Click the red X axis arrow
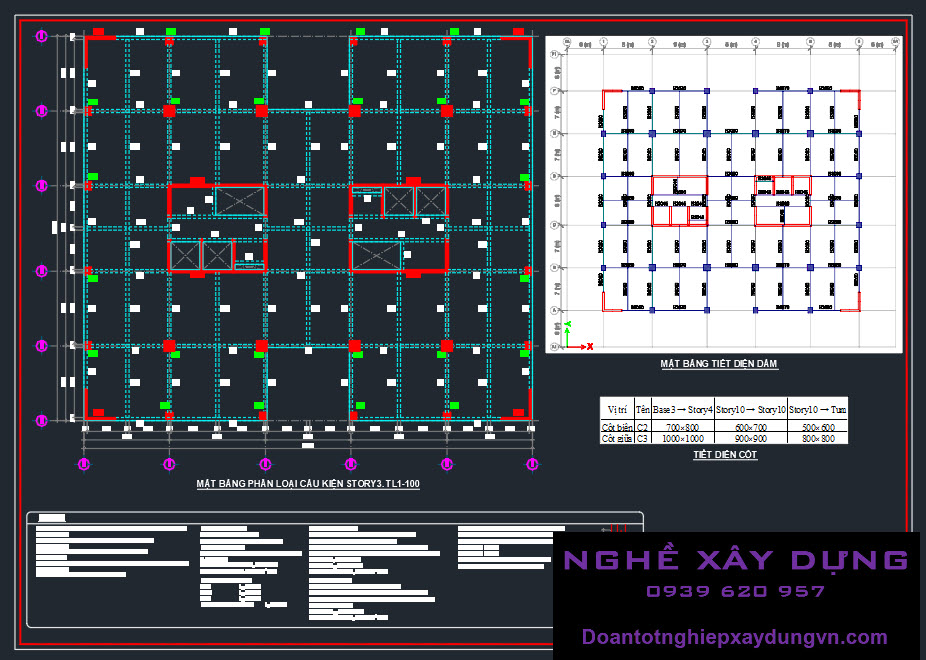The image size is (926, 660). (x=584, y=346)
